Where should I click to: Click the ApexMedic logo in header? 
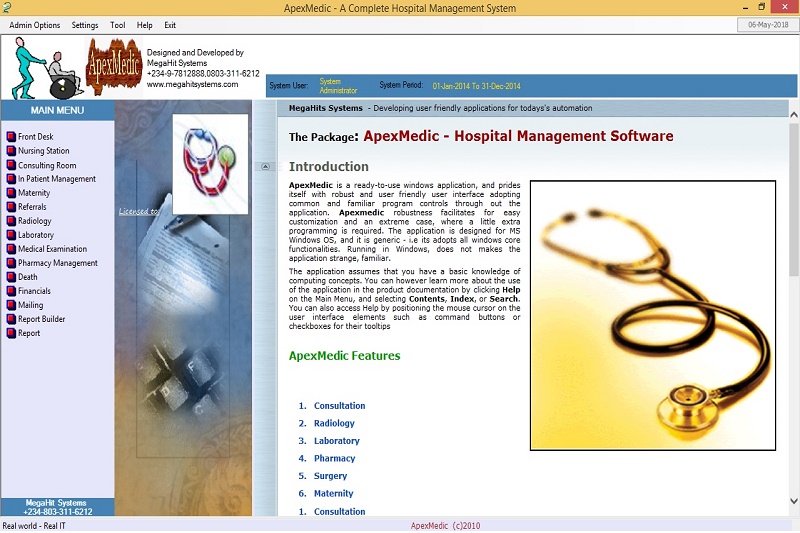pyautogui.click(x=114, y=66)
